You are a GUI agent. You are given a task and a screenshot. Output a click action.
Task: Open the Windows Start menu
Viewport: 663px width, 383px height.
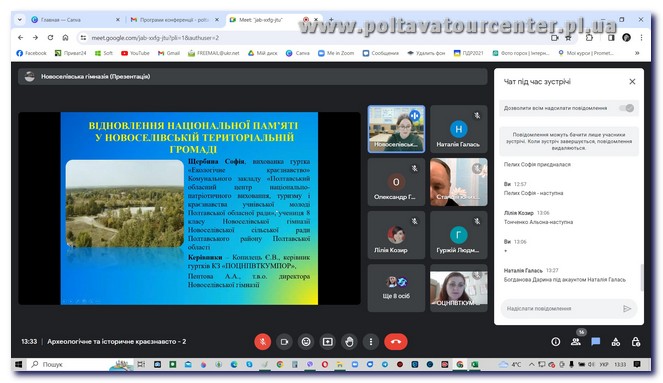coord(19,364)
